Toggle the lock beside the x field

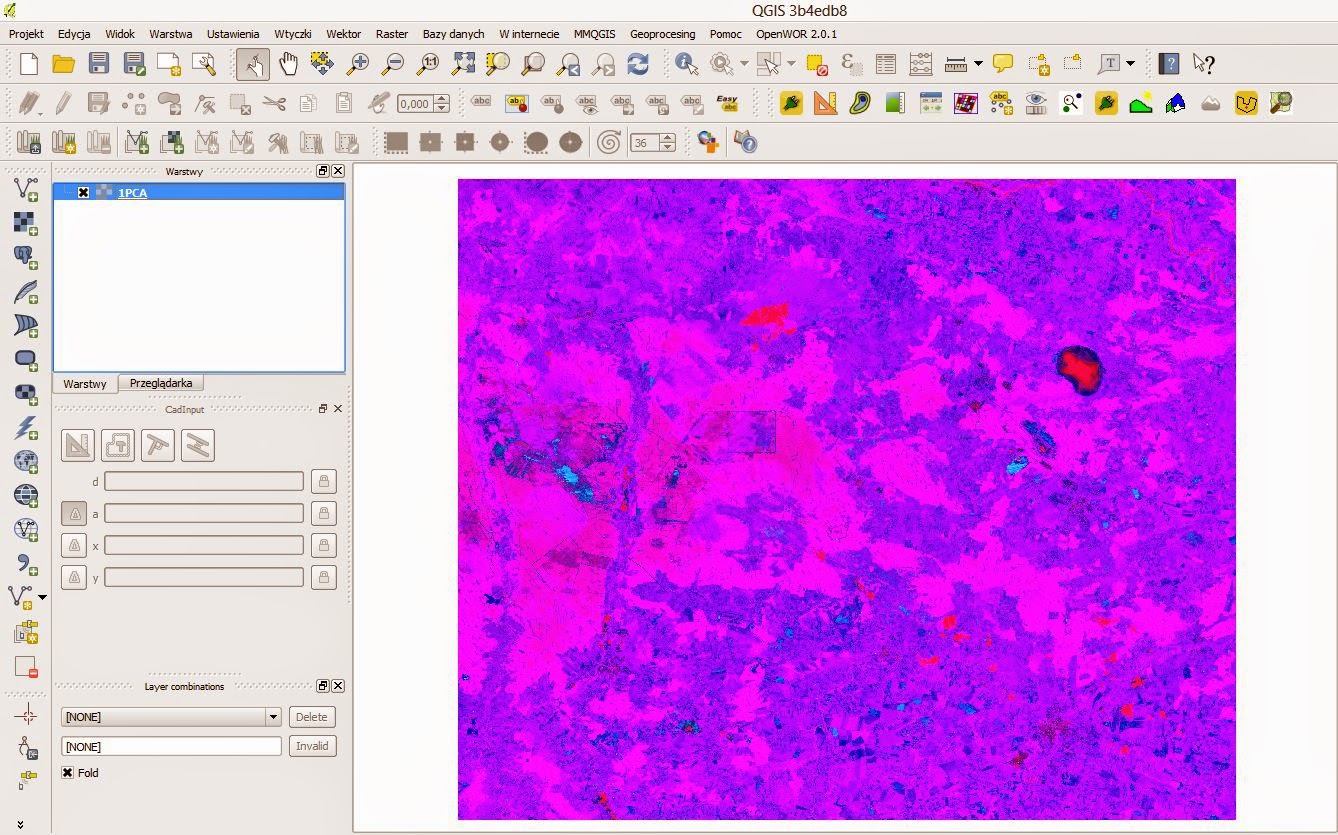(323, 546)
